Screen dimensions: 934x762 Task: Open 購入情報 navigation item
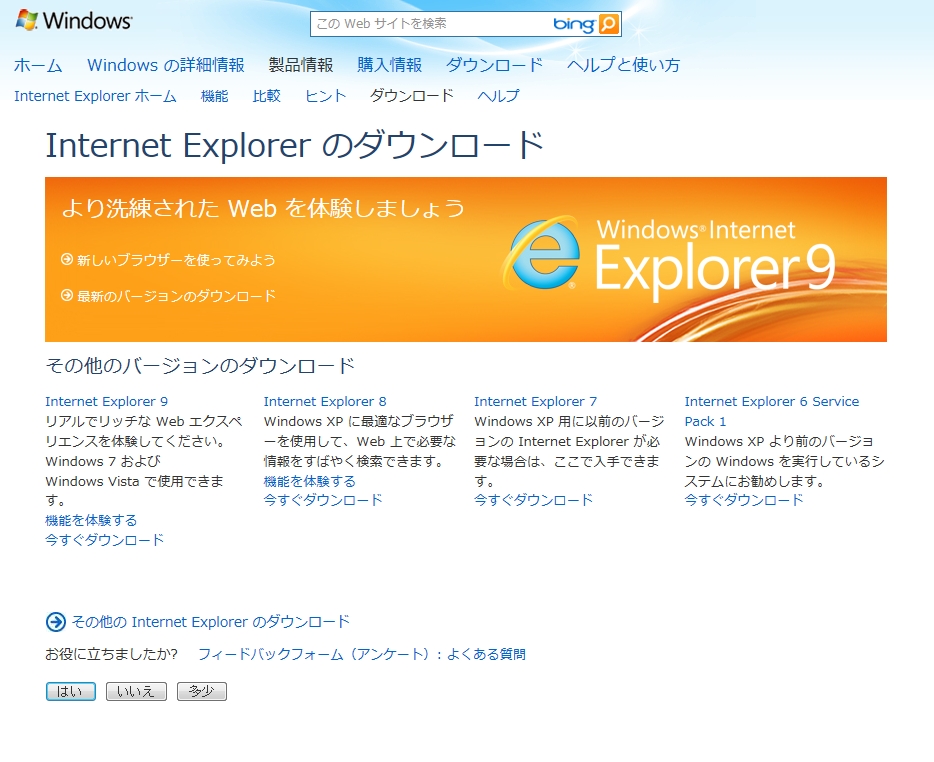390,65
